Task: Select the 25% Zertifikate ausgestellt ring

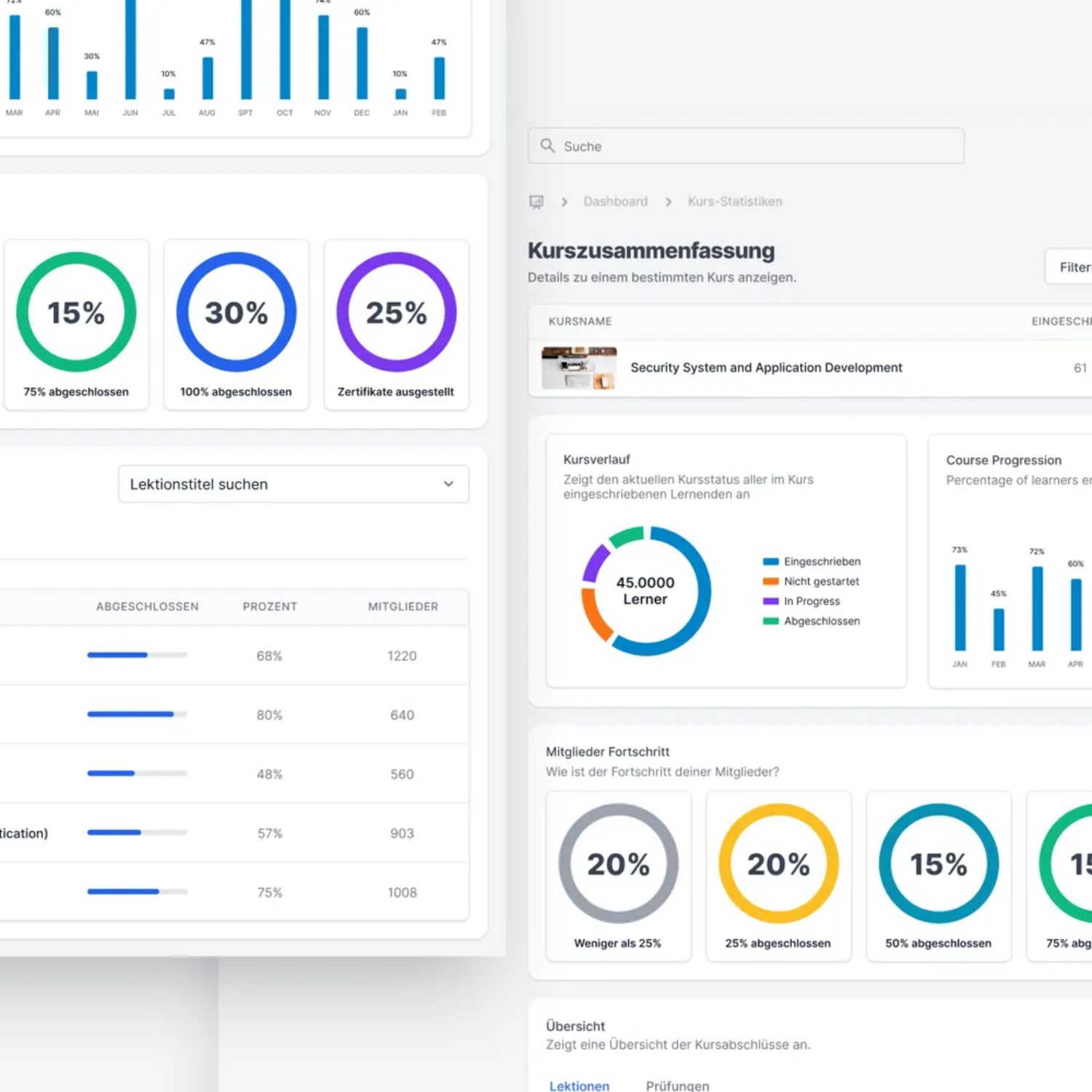Action: tap(396, 312)
